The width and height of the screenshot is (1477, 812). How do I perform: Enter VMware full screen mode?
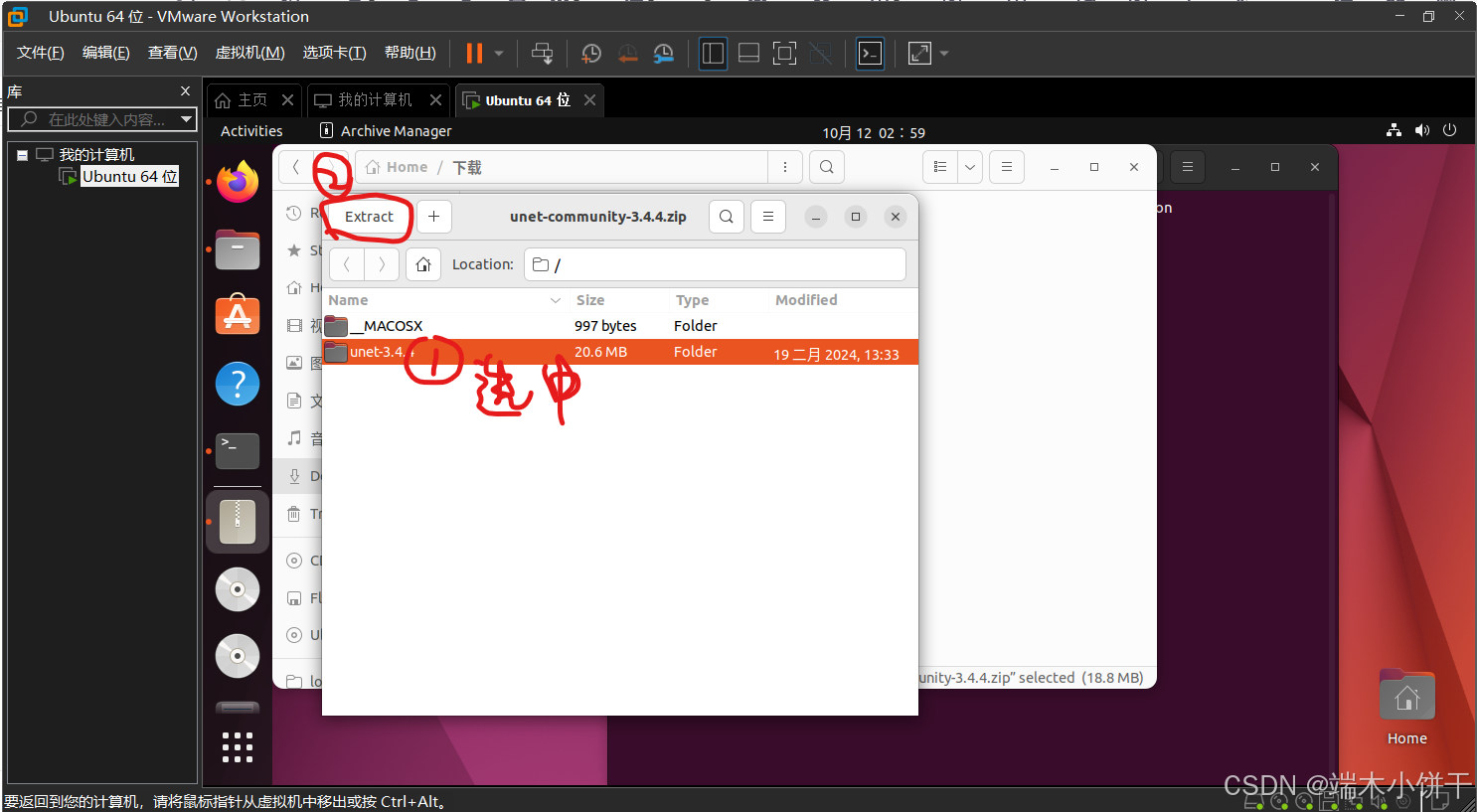click(784, 53)
